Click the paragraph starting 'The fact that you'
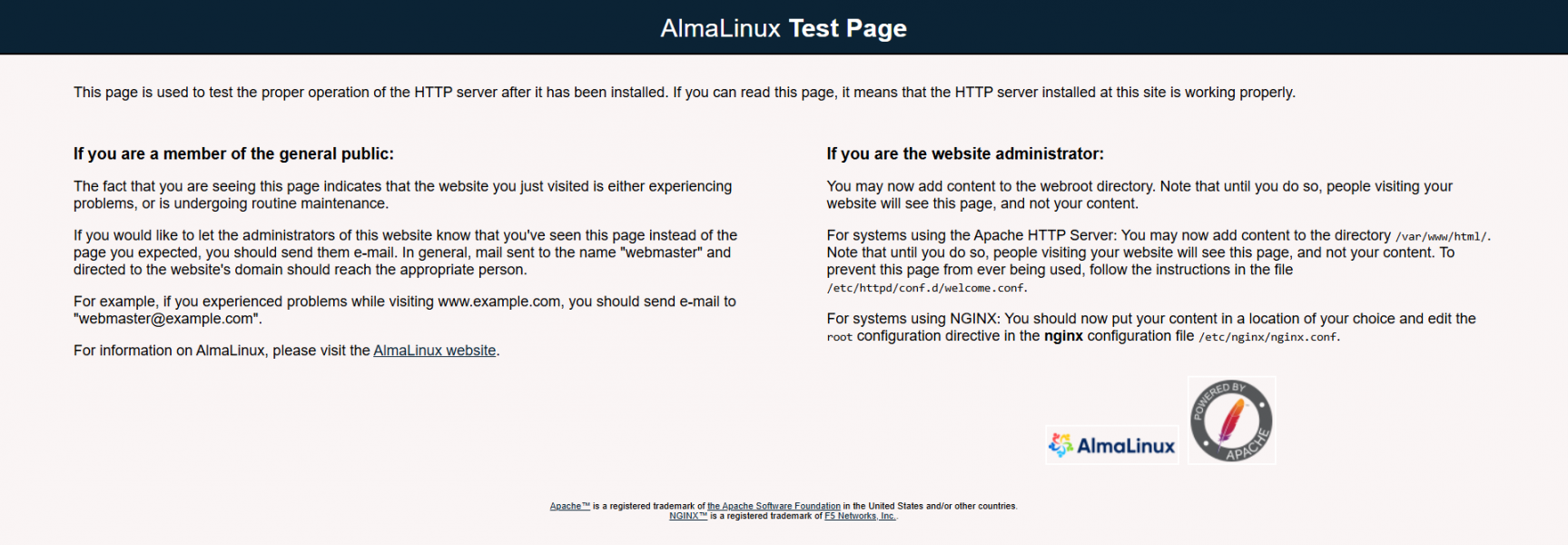 (403, 194)
